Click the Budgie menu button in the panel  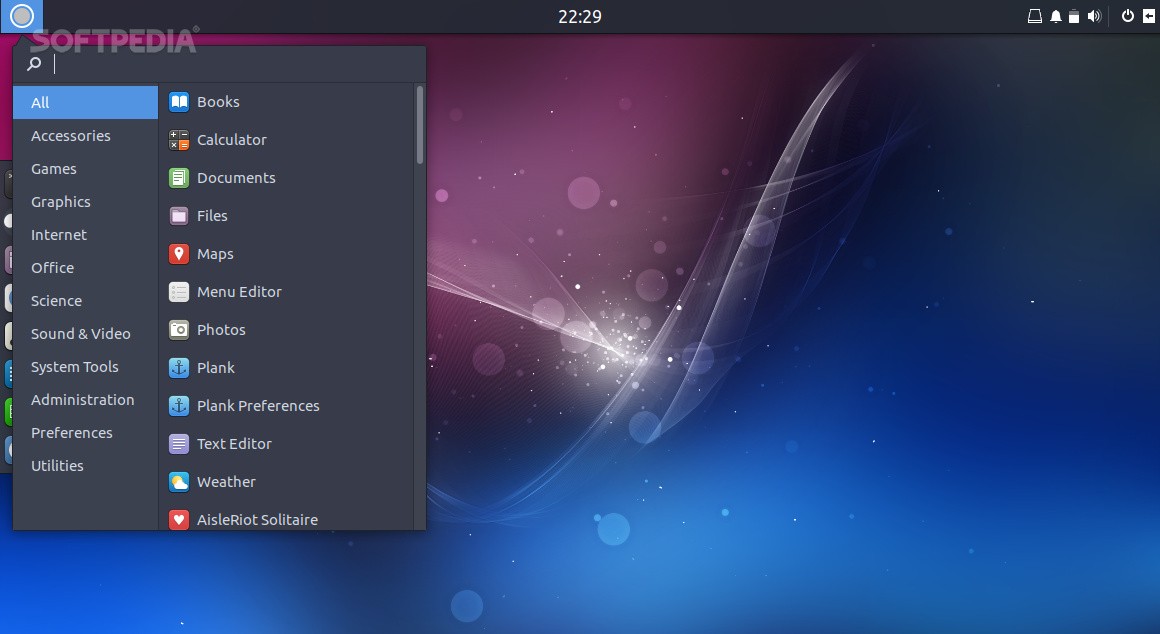click(x=22, y=16)
